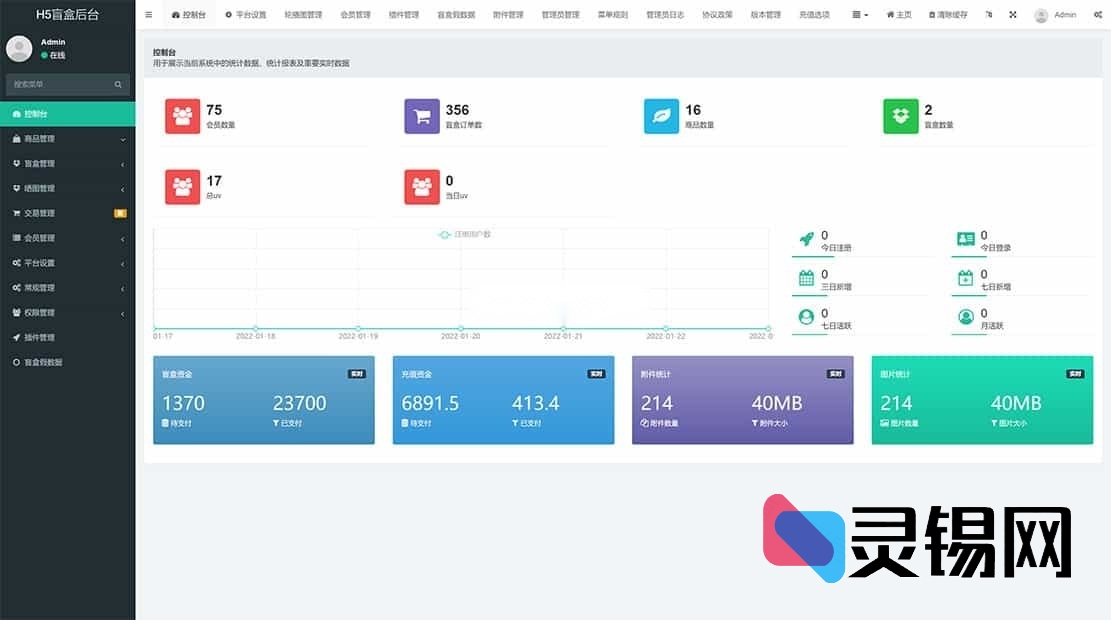Click the paper-plane icon for 插件管理
This screenshot has width=1111, height=620.
tap(18, 337)
